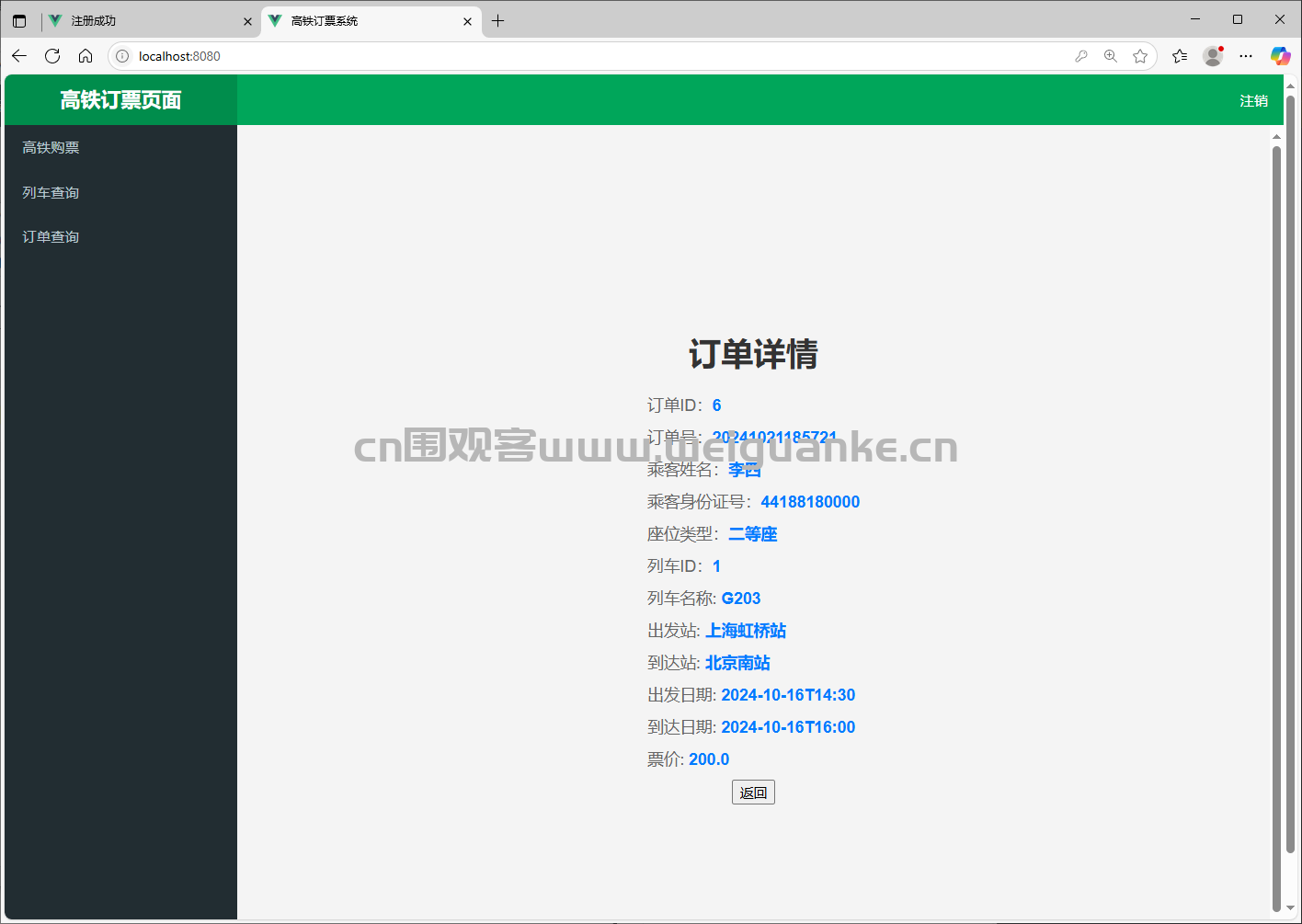1302x924 pixels.
Task: Select train name G203
Action: [741, 599]
